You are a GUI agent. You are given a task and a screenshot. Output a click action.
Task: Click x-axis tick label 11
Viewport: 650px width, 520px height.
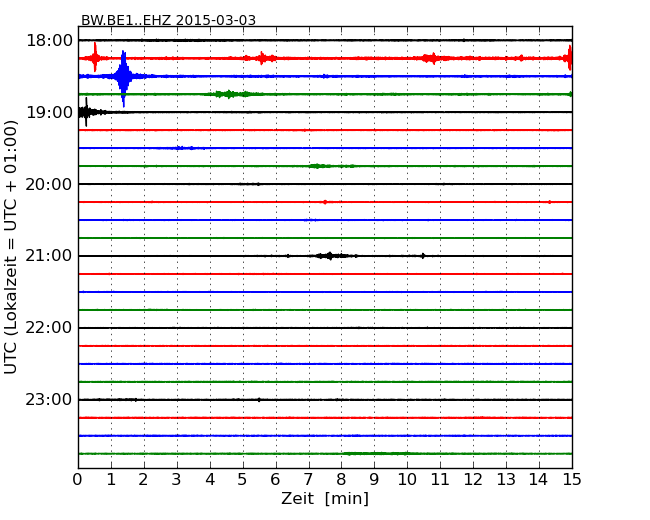click(x=440, y=480)
